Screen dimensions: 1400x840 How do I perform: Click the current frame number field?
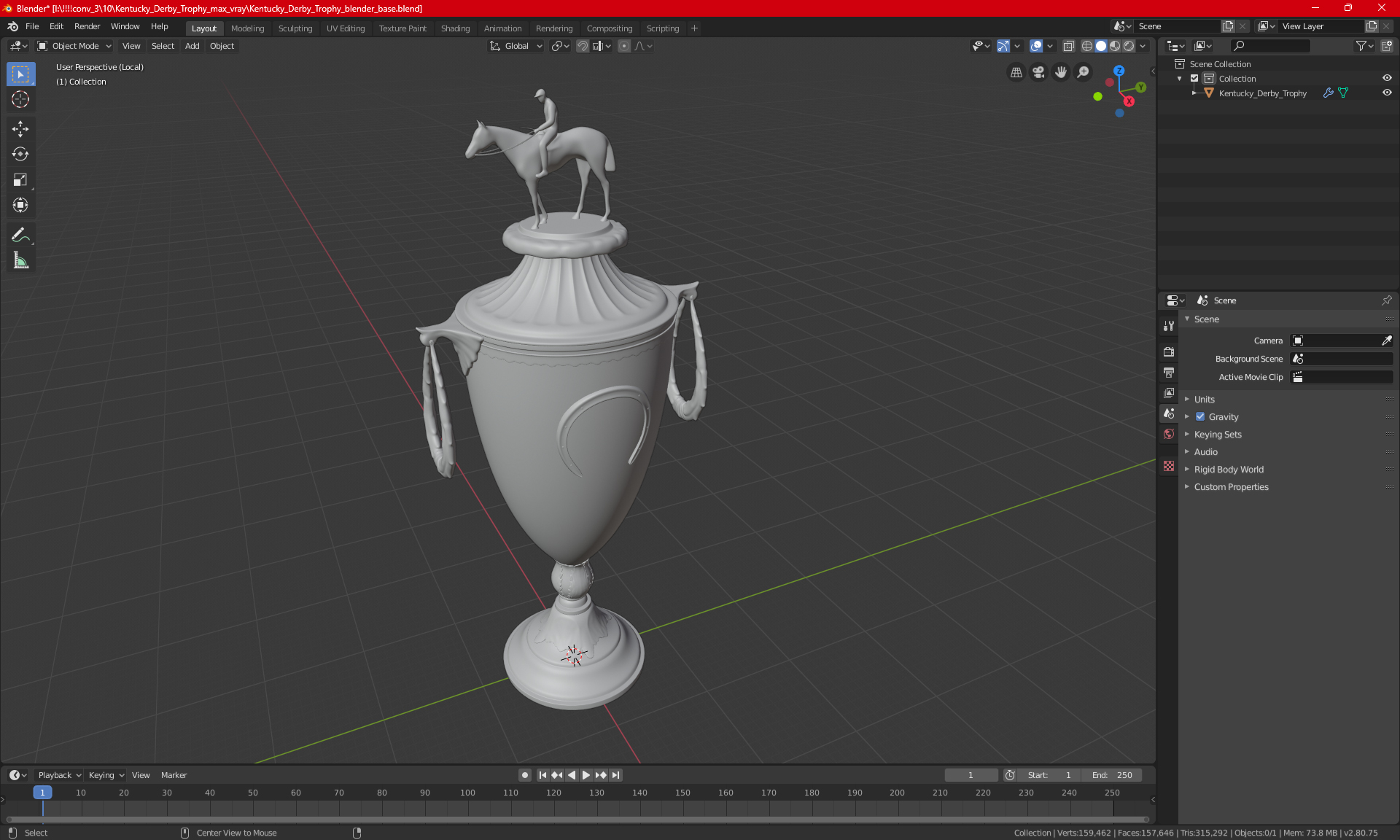click(x=971, y=775)
